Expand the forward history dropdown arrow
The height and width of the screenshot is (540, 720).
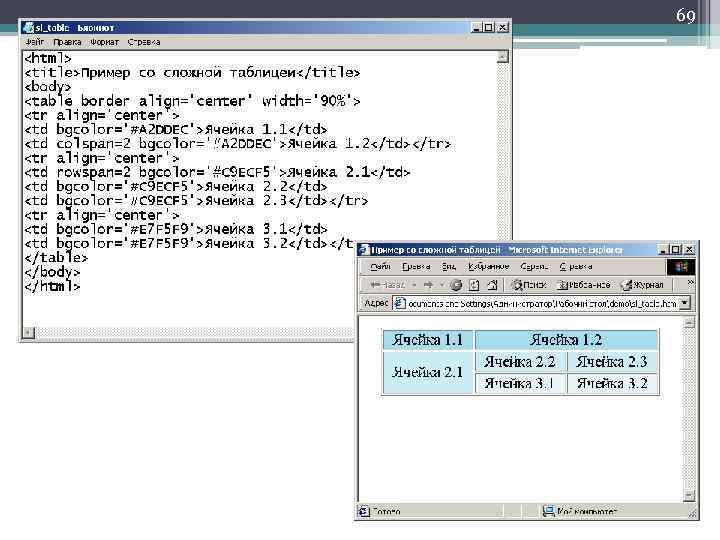(442, 285)
